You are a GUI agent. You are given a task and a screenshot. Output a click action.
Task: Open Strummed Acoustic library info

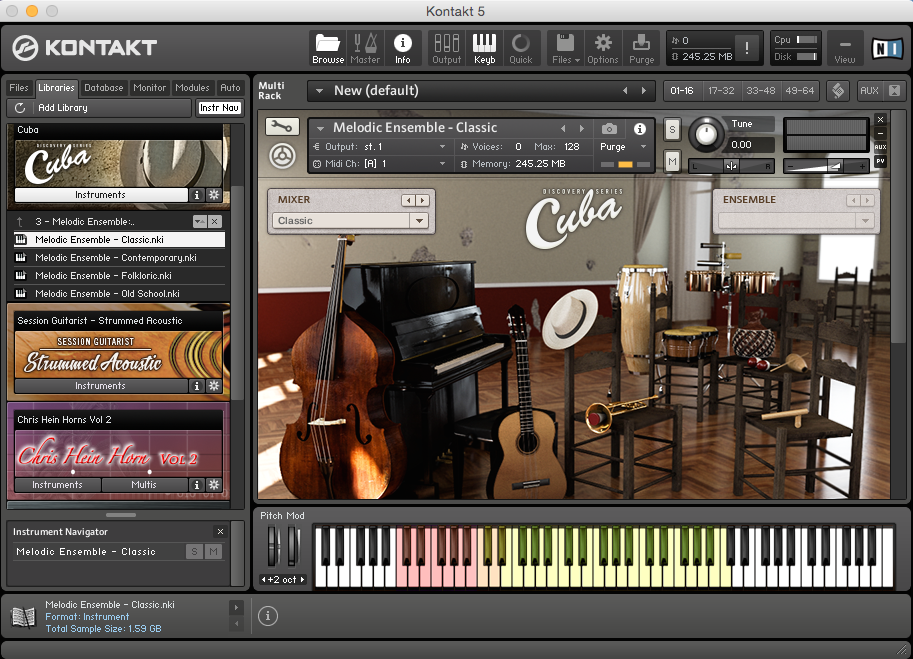coord(197,385)
